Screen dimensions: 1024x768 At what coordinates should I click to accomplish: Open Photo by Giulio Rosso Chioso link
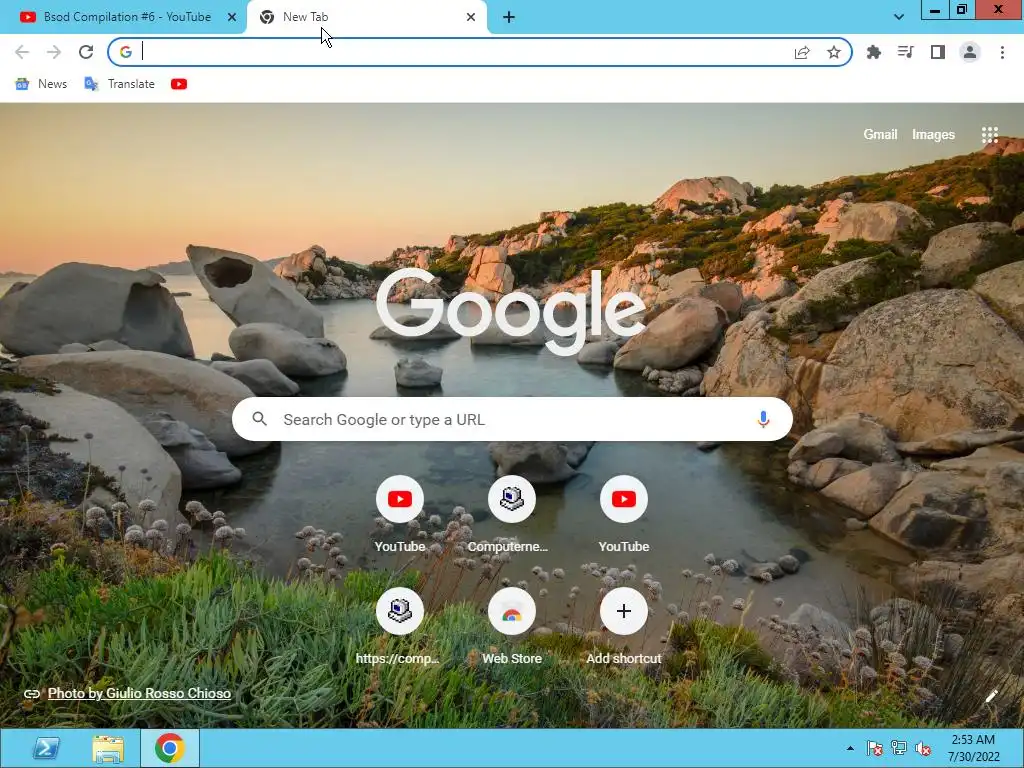139,694
